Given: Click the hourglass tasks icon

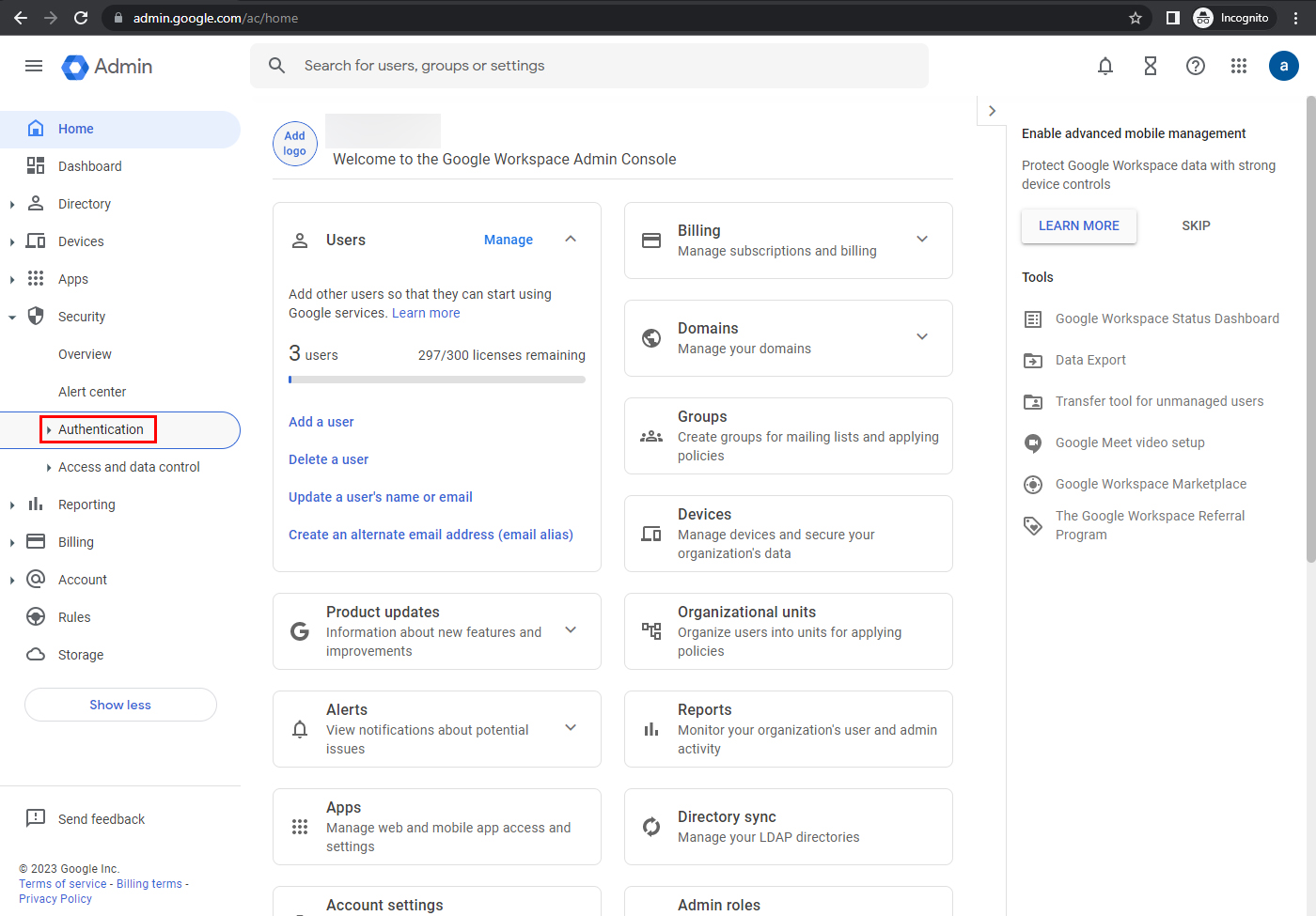Looking at the screenshot, I should 1150,66.
